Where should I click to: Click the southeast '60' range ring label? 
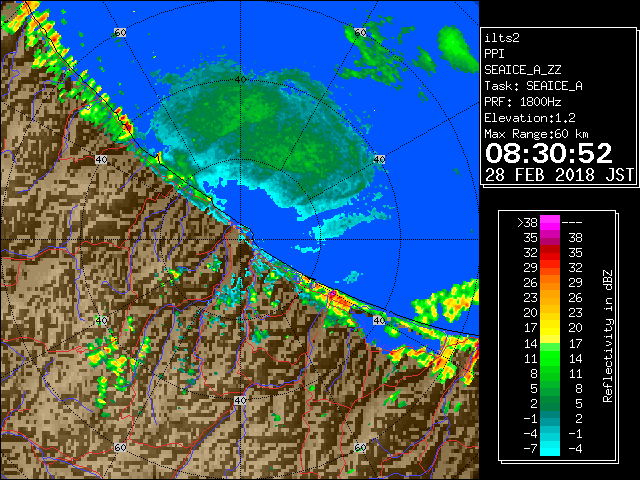[360, 448]
